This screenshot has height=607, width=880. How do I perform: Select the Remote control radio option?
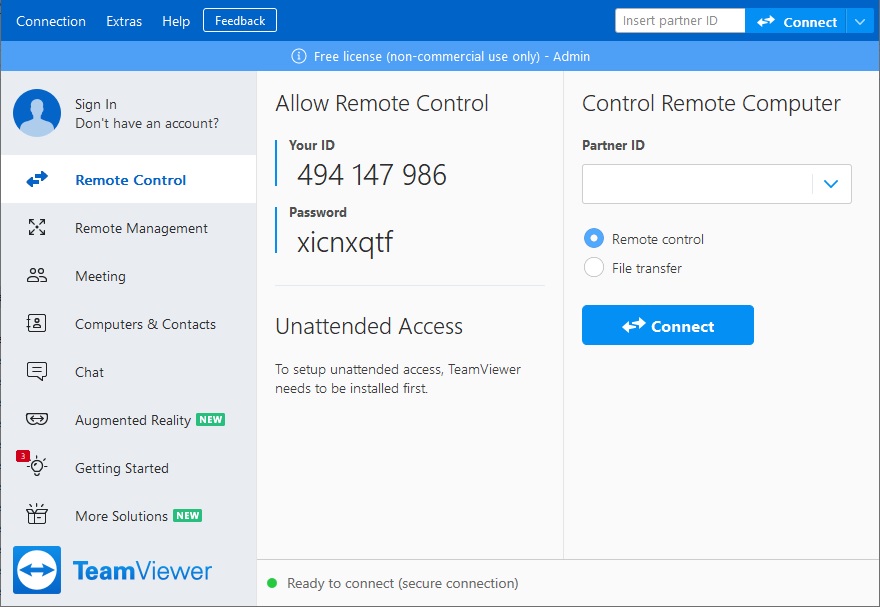tap(594, 238)
